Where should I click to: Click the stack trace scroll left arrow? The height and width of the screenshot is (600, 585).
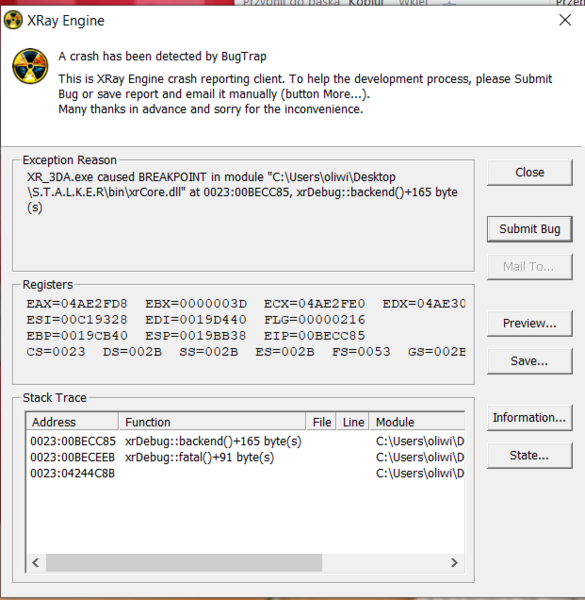point(36,562)
